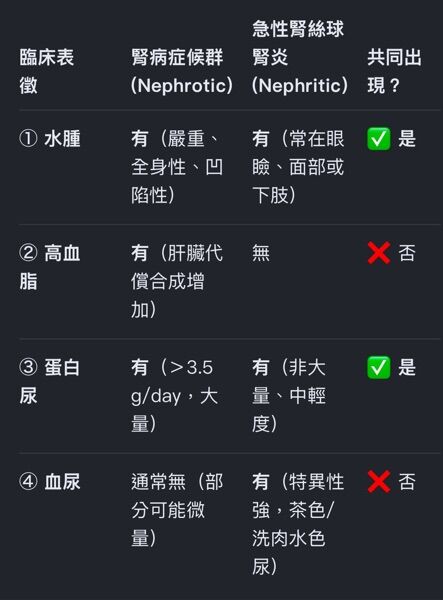The image size is (443, 600).
Task: Select the red X in the 血尿 row
Action: (379, 481)
